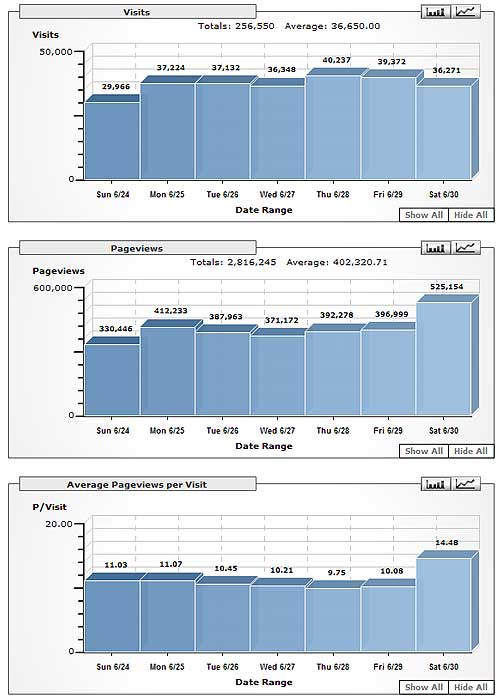Click the Thu 6/28 label under P/Visit chart
The image size is (500, 698).
coord(333,666)
